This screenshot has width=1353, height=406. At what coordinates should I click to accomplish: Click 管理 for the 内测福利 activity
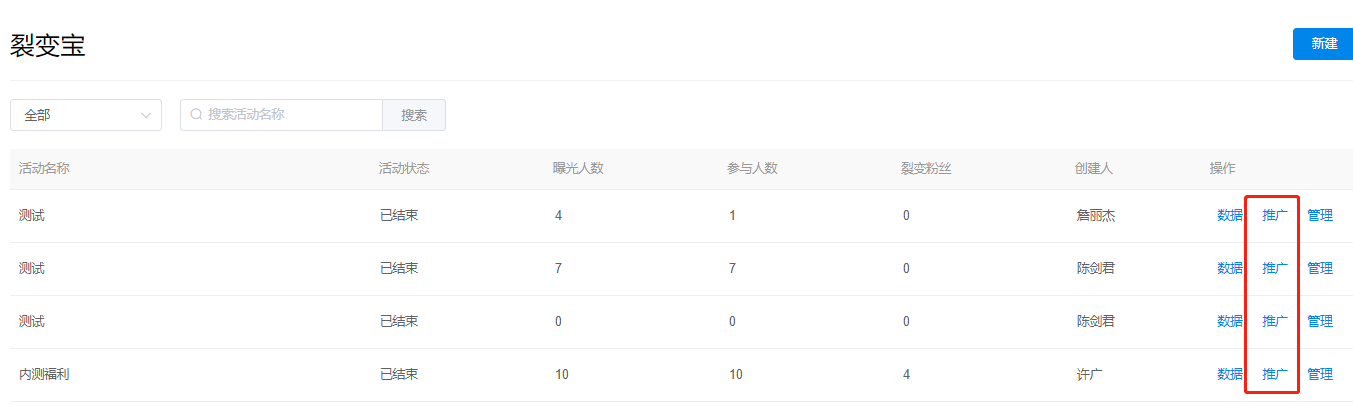tap(1320, 374)
